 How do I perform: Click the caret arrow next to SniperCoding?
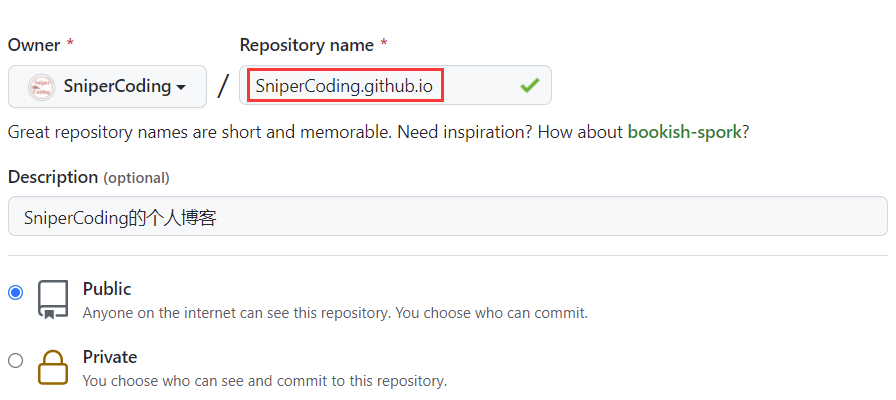[x=181, y=87]
